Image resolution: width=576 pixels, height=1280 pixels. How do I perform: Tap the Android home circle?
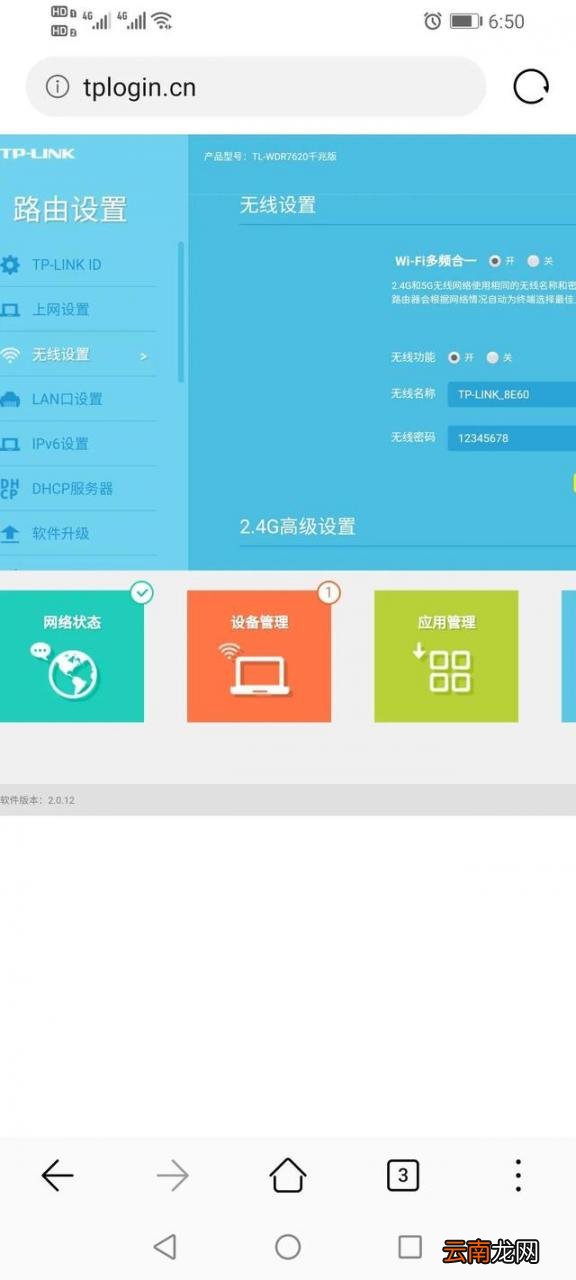(288, 1246)
